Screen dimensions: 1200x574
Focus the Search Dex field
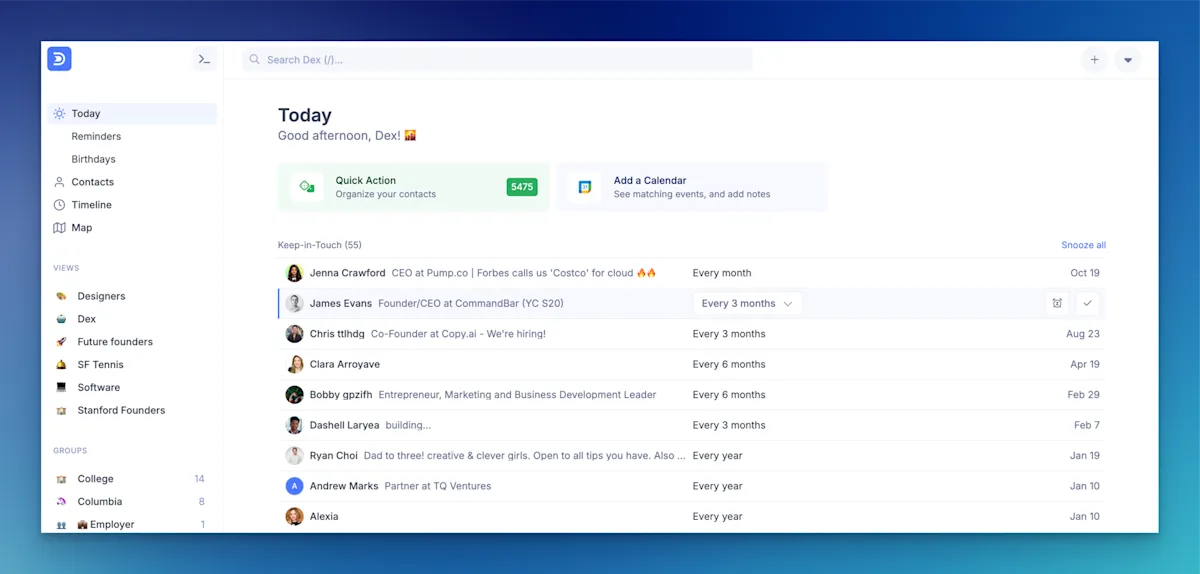pyautogui.click(x=497, y=60)
